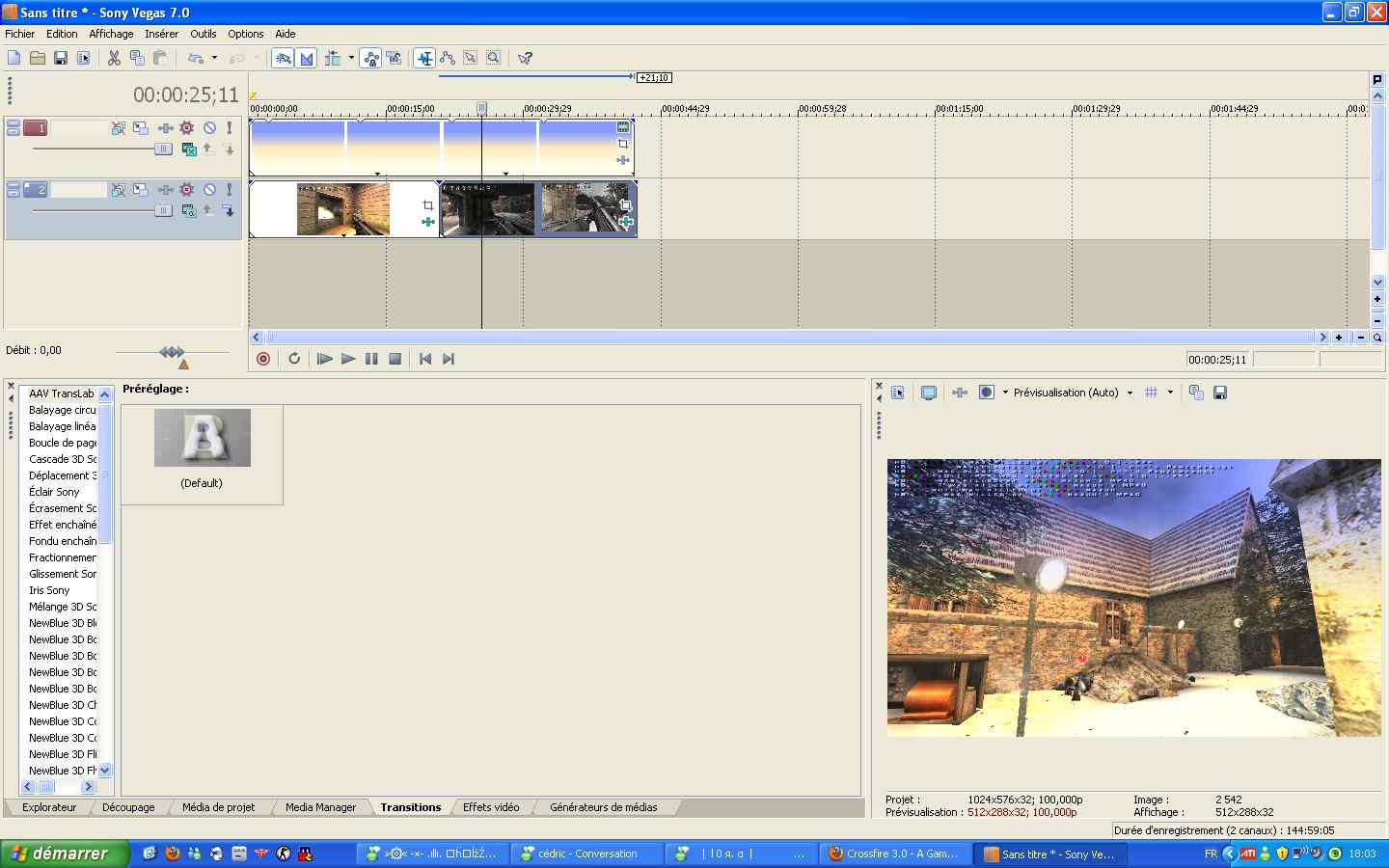Viewport: 1389px width, 868px height.
Task: Open the Insérer menu
Action: [x=162, y=34]
